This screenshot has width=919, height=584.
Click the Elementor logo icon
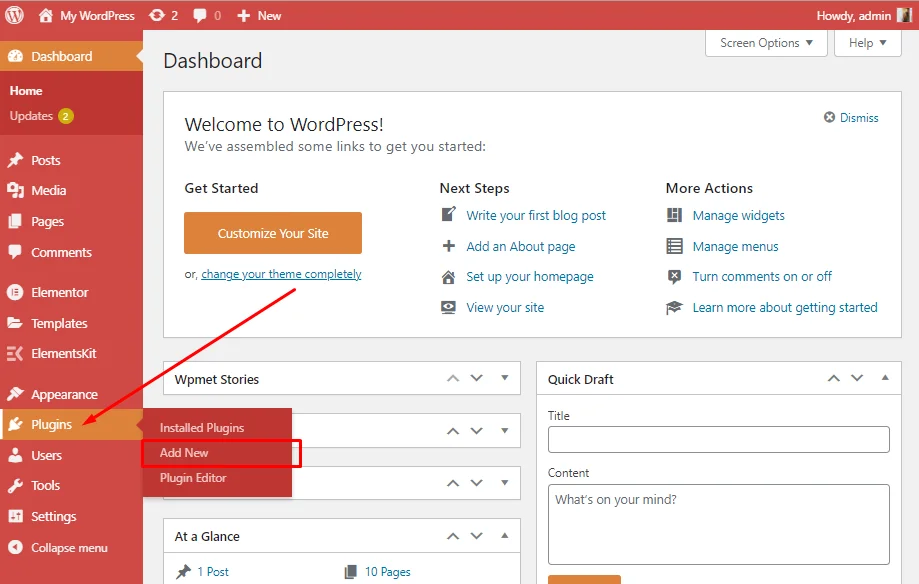click(x=15, y=292)
